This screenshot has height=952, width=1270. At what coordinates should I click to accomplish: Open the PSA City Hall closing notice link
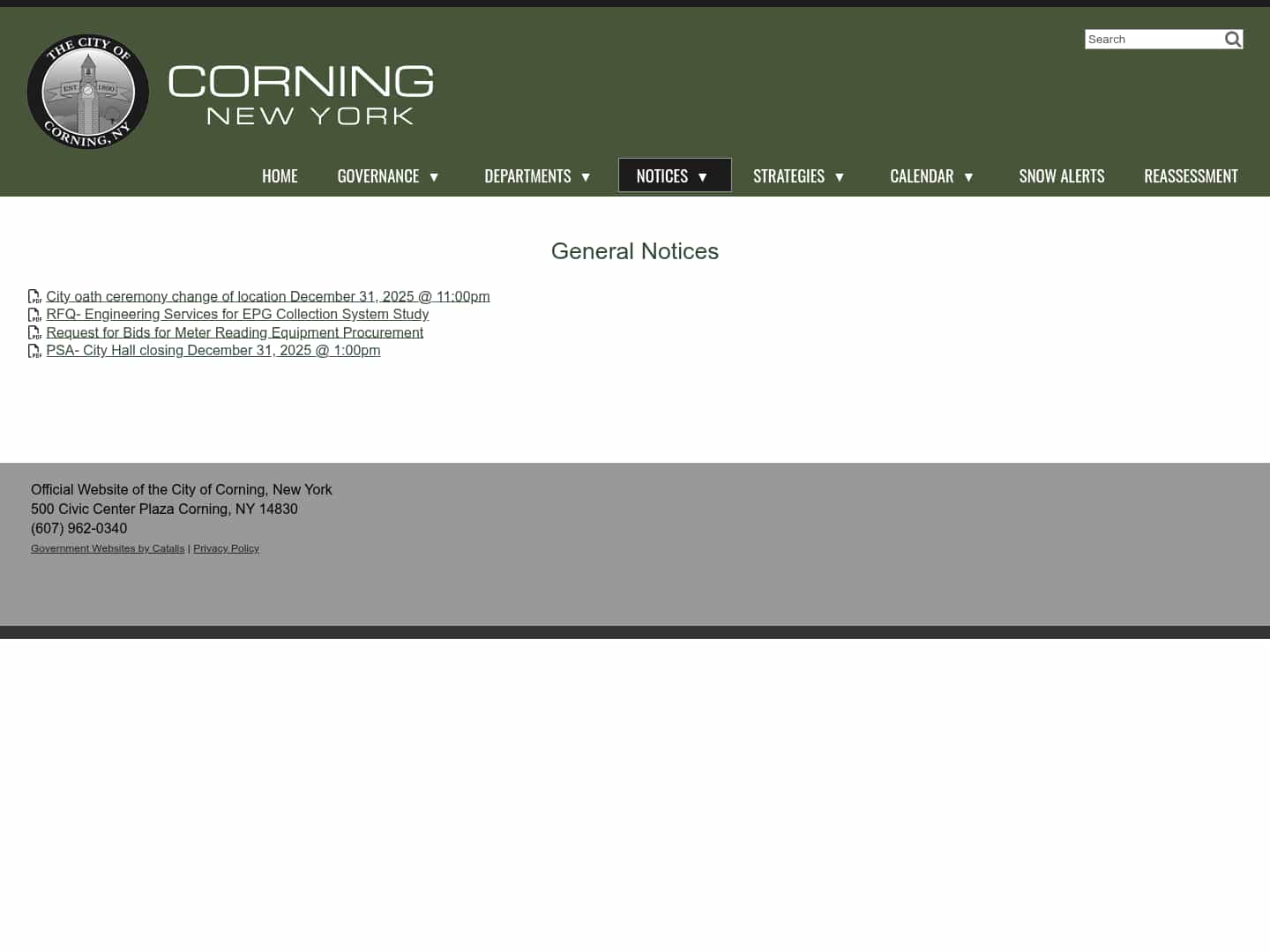[x=213, y=350]
